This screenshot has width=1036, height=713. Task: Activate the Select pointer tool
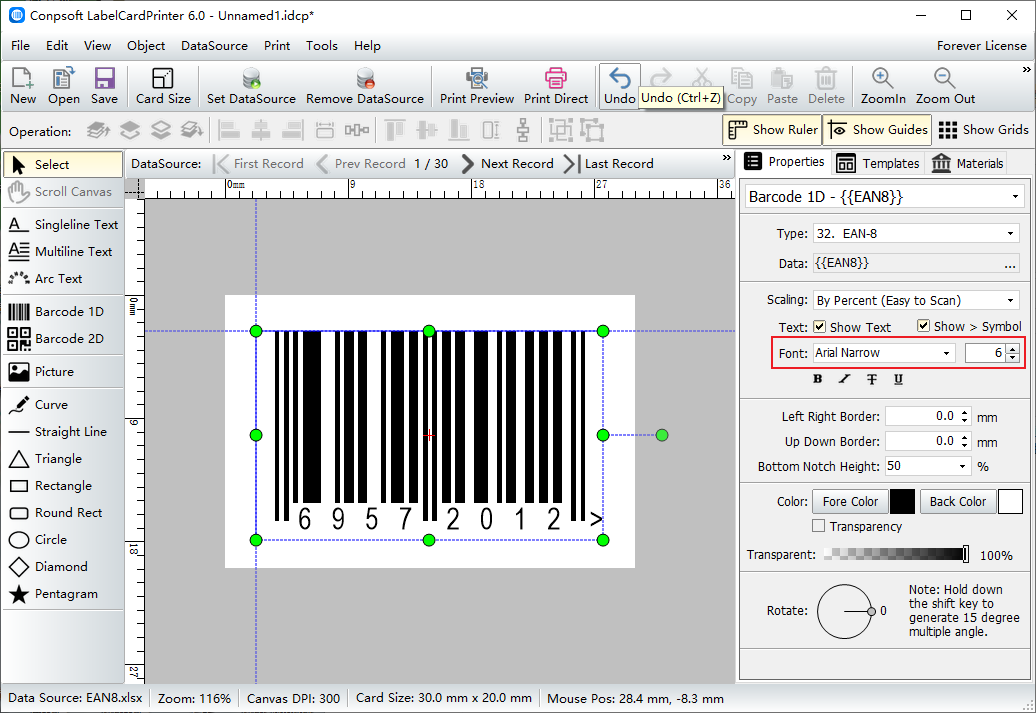coord(63,165)
